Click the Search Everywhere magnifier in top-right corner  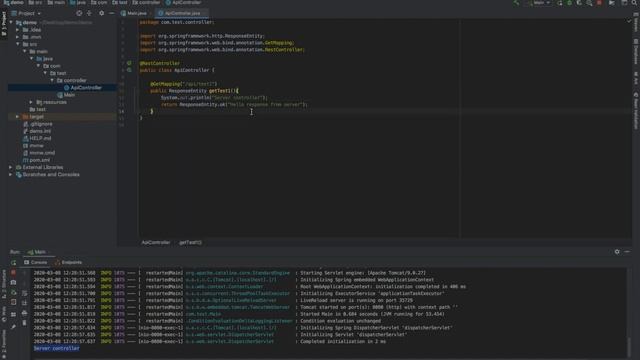(635, 3)
